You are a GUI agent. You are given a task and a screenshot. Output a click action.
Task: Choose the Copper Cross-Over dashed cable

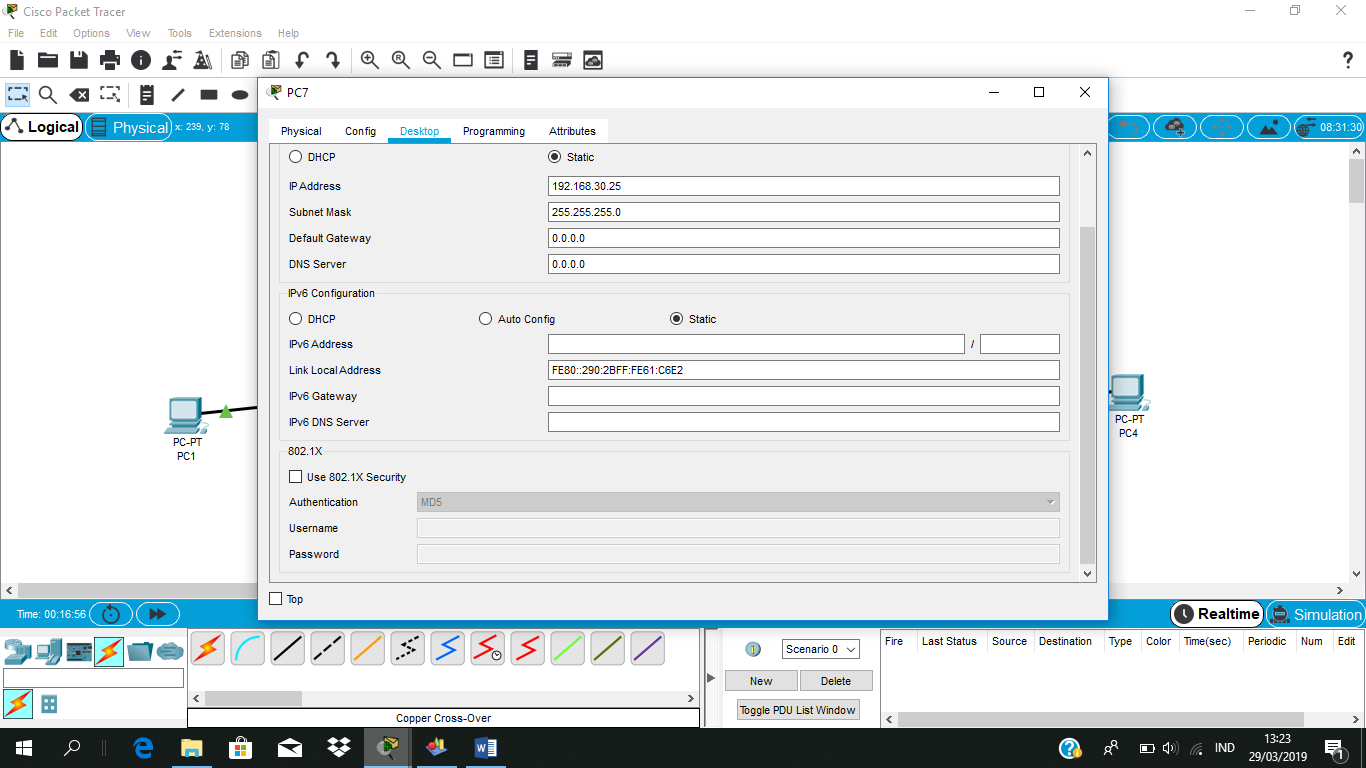click(x=327, y=649)
